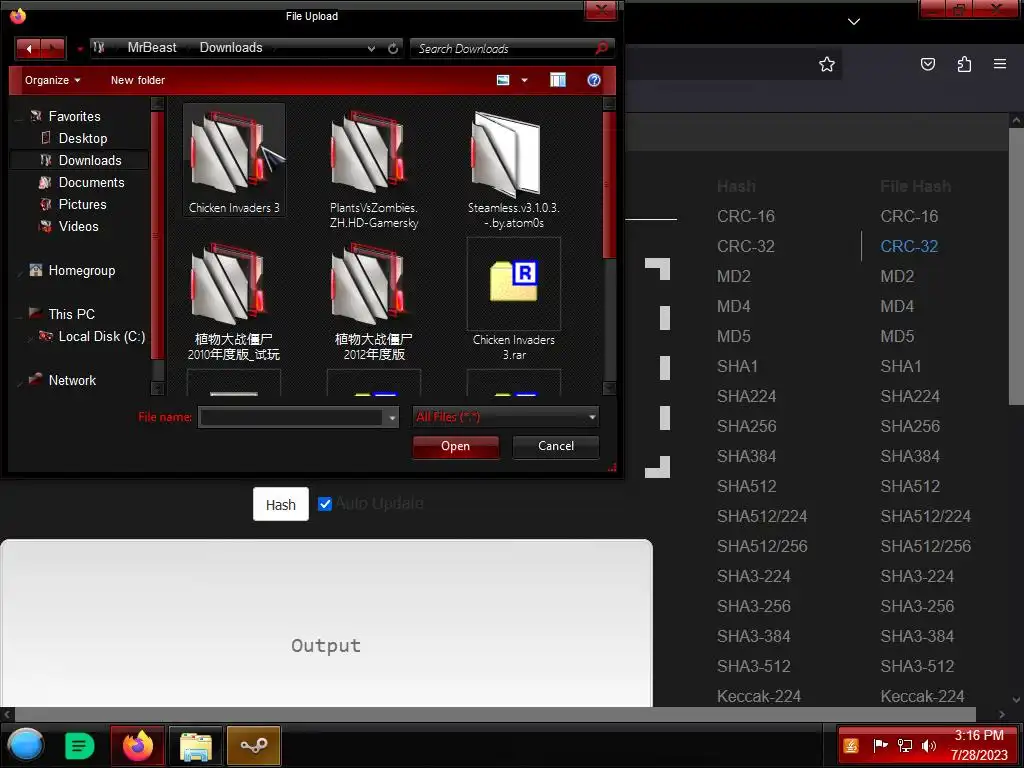Screen dimensions: 1024x768
Task: Refresh the Downloads folder listing
Action: point(392,48)
